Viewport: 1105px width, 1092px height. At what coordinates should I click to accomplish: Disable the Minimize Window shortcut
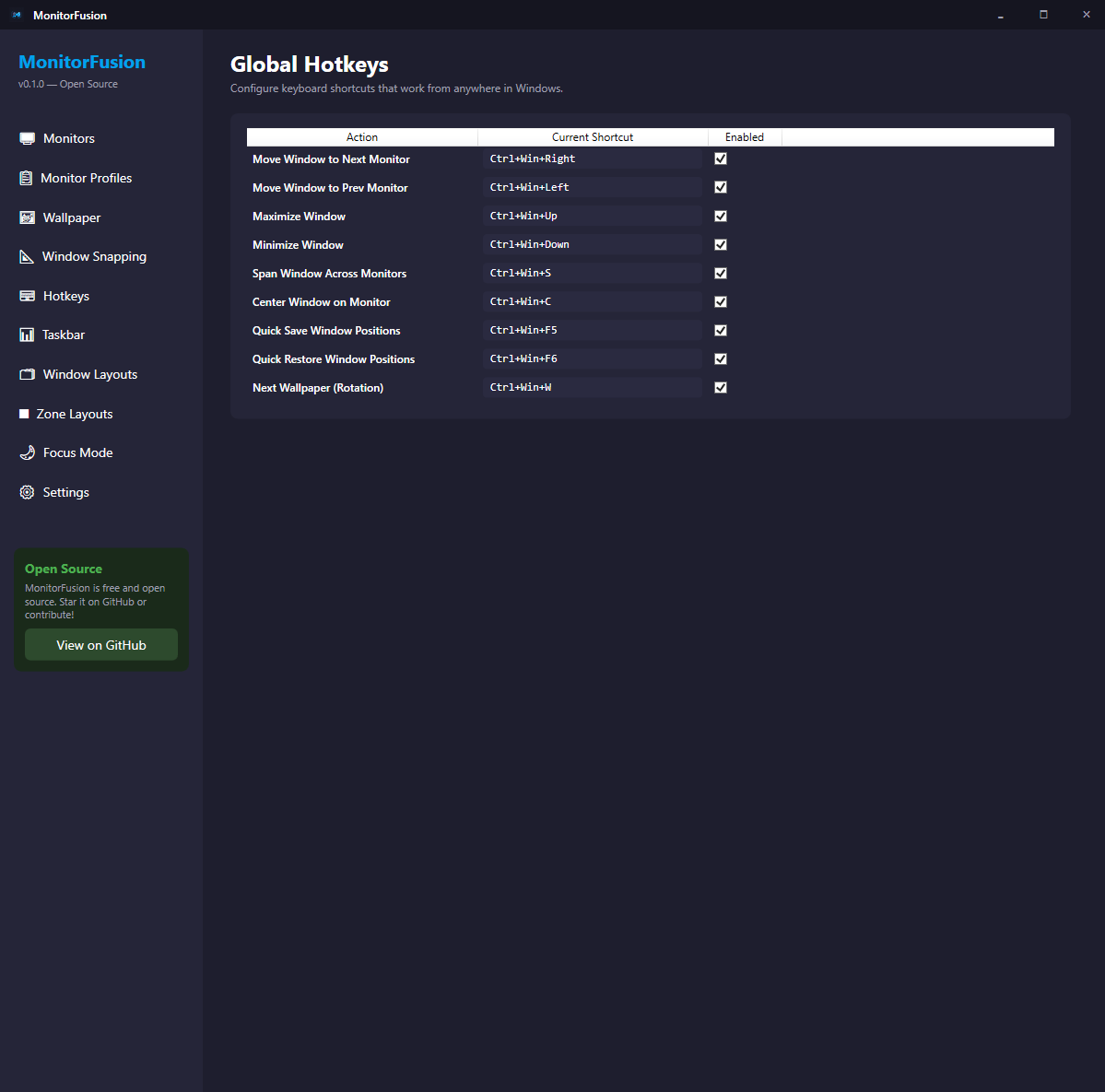pyautogui.click(x=720, y=244)
